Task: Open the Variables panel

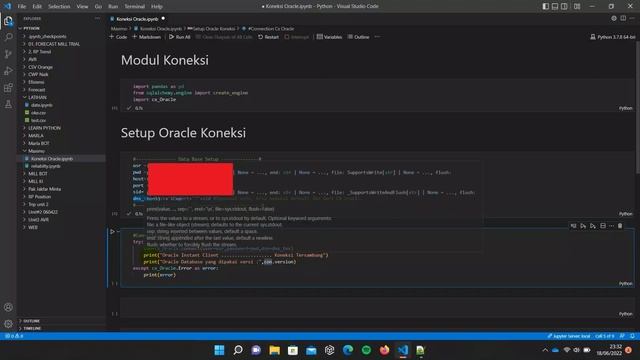Action: point(329,37)
